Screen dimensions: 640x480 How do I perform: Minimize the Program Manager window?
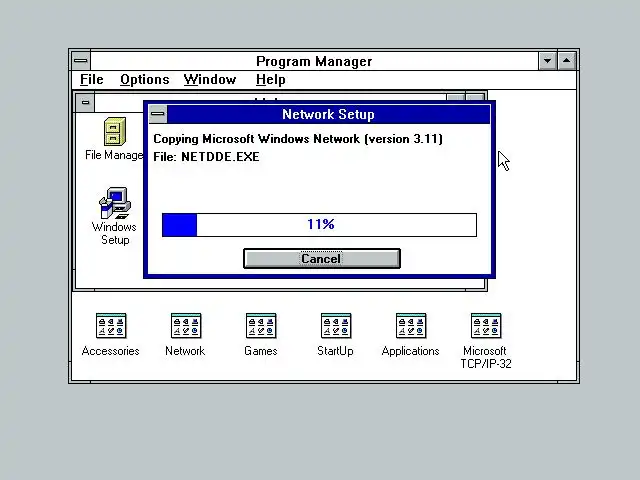pyautogui.click(x=547, y=61)
